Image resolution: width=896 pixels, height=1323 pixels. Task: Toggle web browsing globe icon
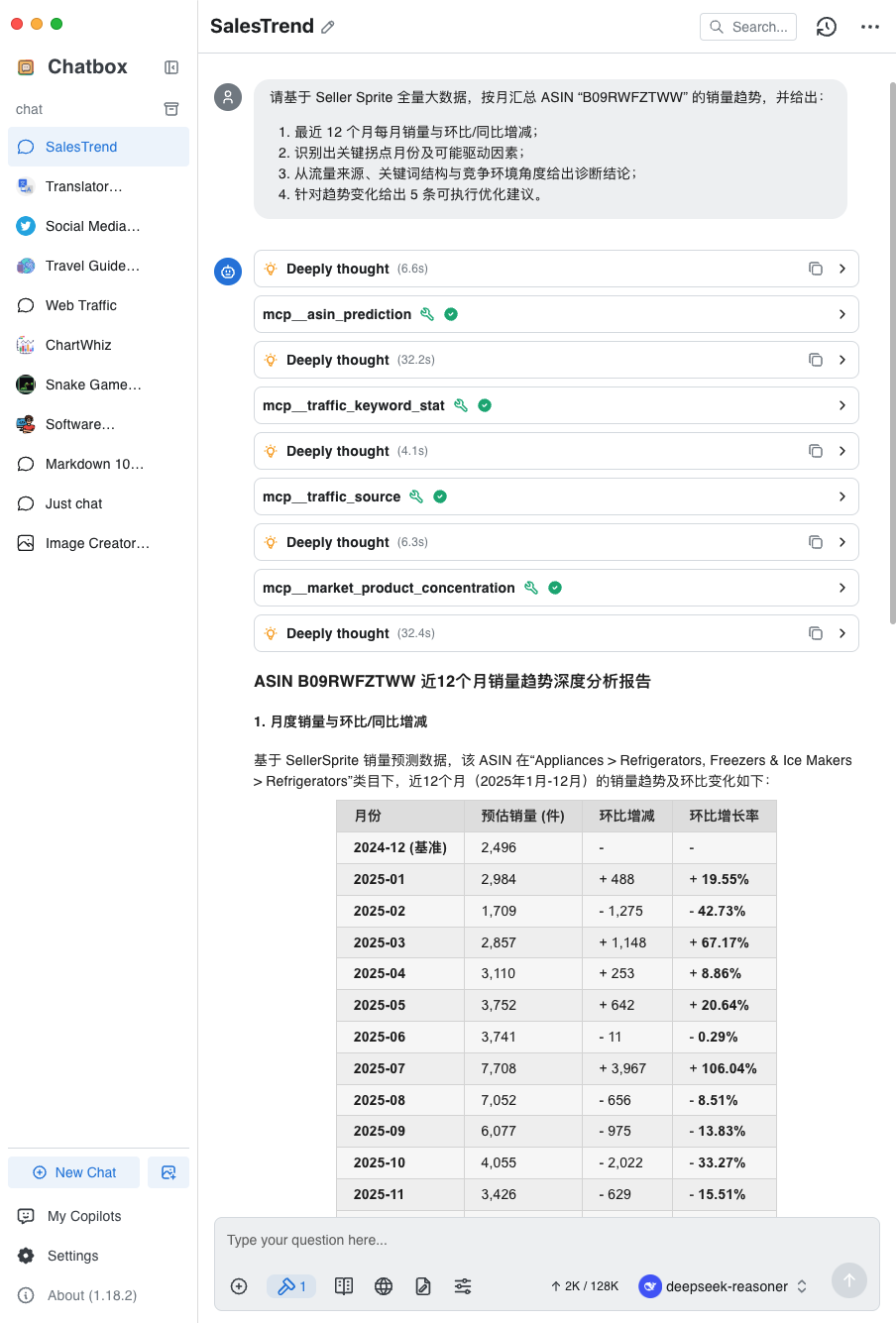tap(384, 1286)
